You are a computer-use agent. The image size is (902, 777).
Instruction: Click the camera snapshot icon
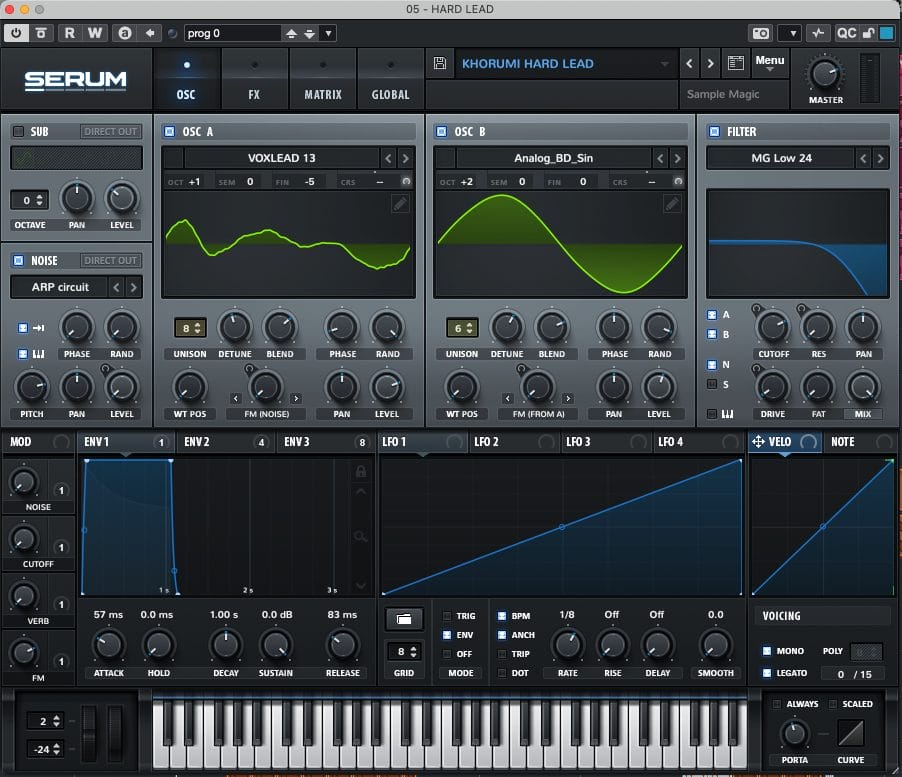pyautogui.click(x=760, y=33)
